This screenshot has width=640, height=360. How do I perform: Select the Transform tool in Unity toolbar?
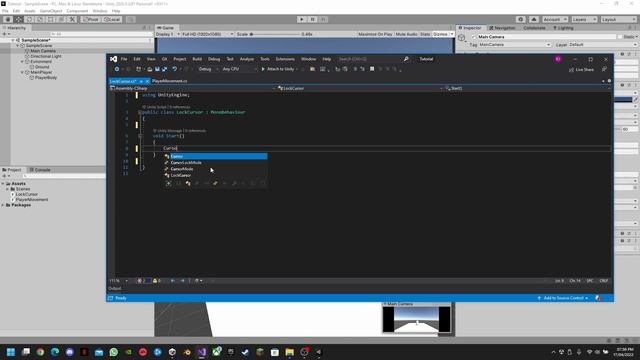tap(61, 19)
